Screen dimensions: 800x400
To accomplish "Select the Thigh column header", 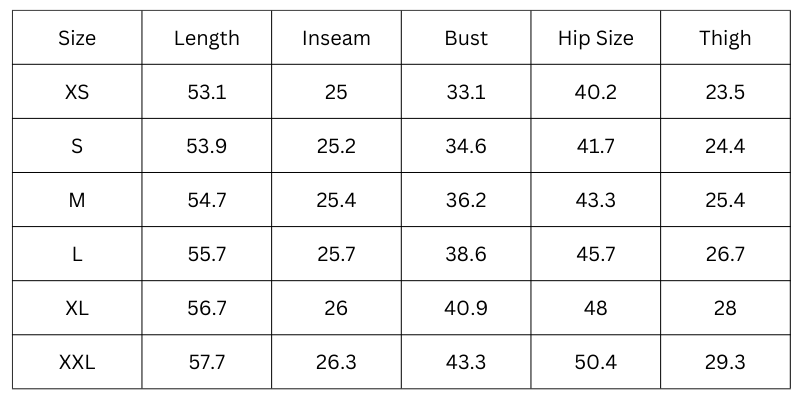I will (x=725, y=39).
